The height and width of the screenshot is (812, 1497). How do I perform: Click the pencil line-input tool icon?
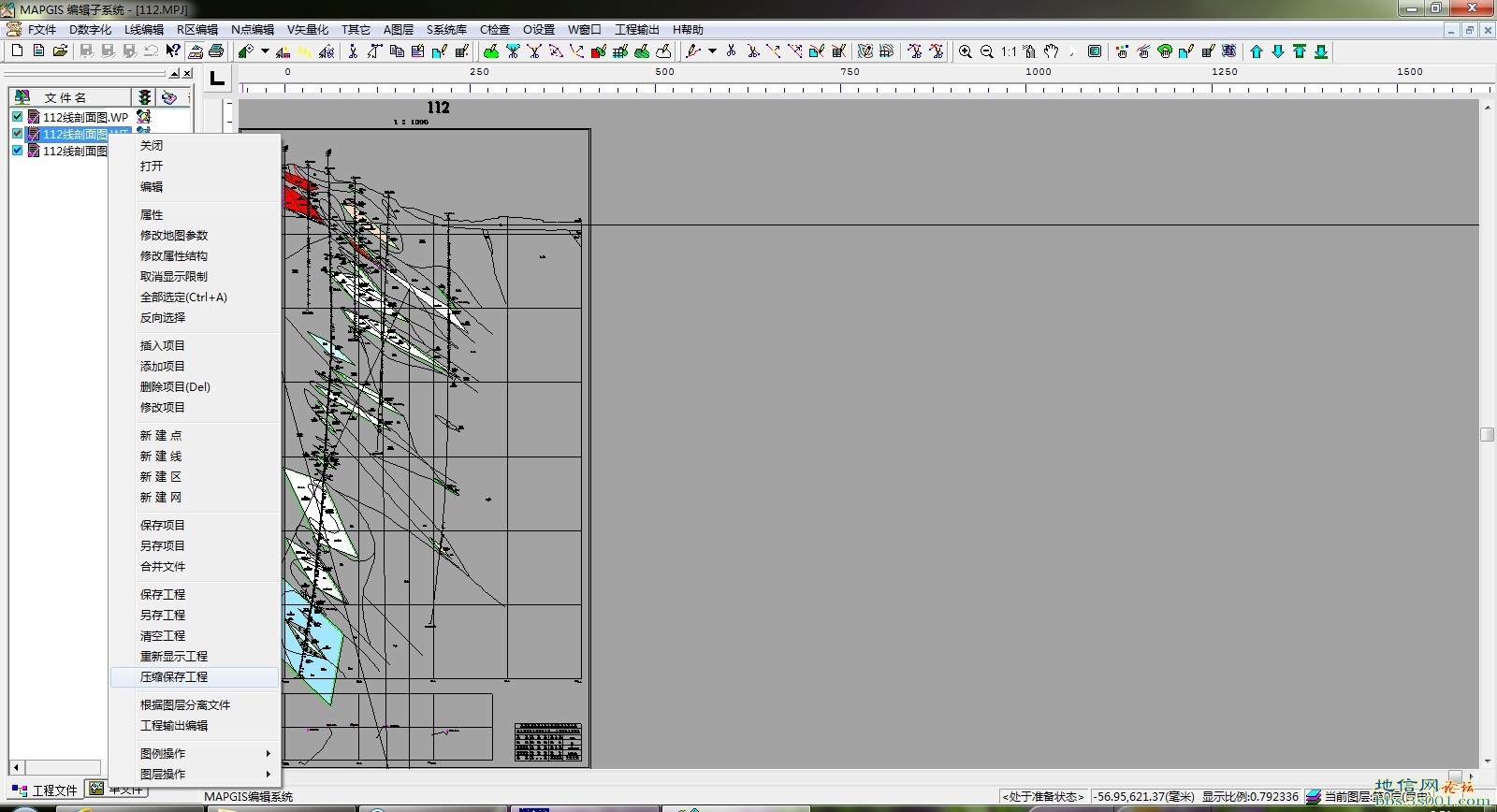[x=693, y=51]
